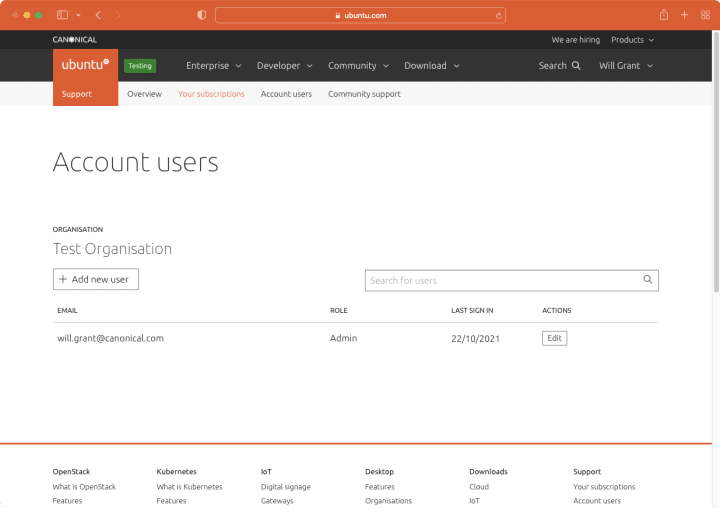Screen dimensions: 720x508
Task: Open the Safari share icon
Action: tap(664, 15)
